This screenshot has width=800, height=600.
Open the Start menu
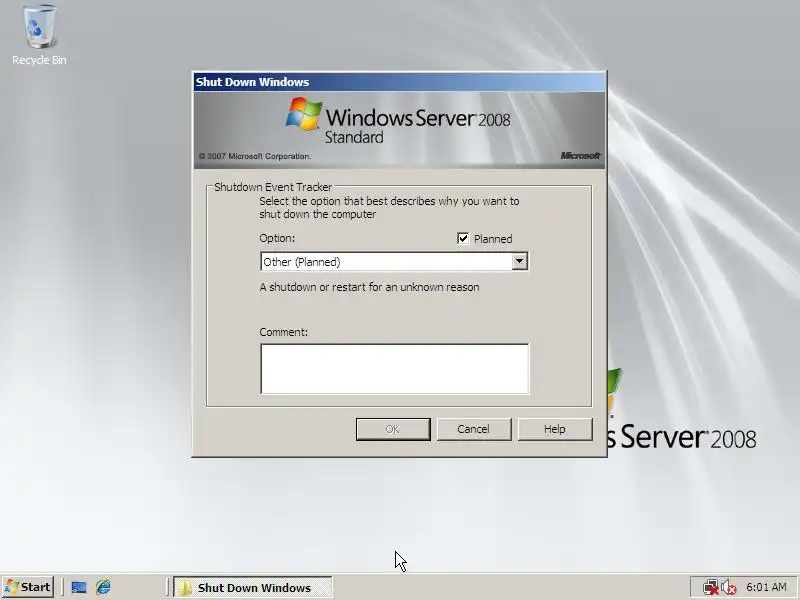[28, 587]
